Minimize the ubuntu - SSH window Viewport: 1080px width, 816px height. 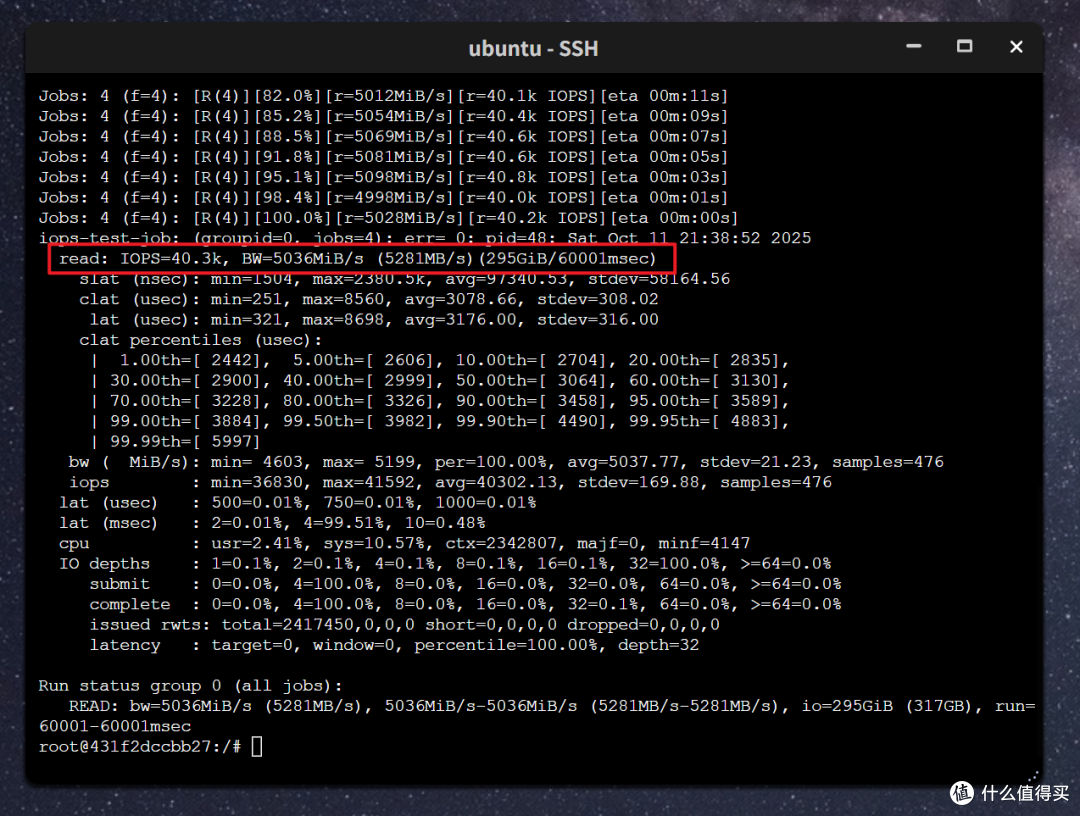913,47
